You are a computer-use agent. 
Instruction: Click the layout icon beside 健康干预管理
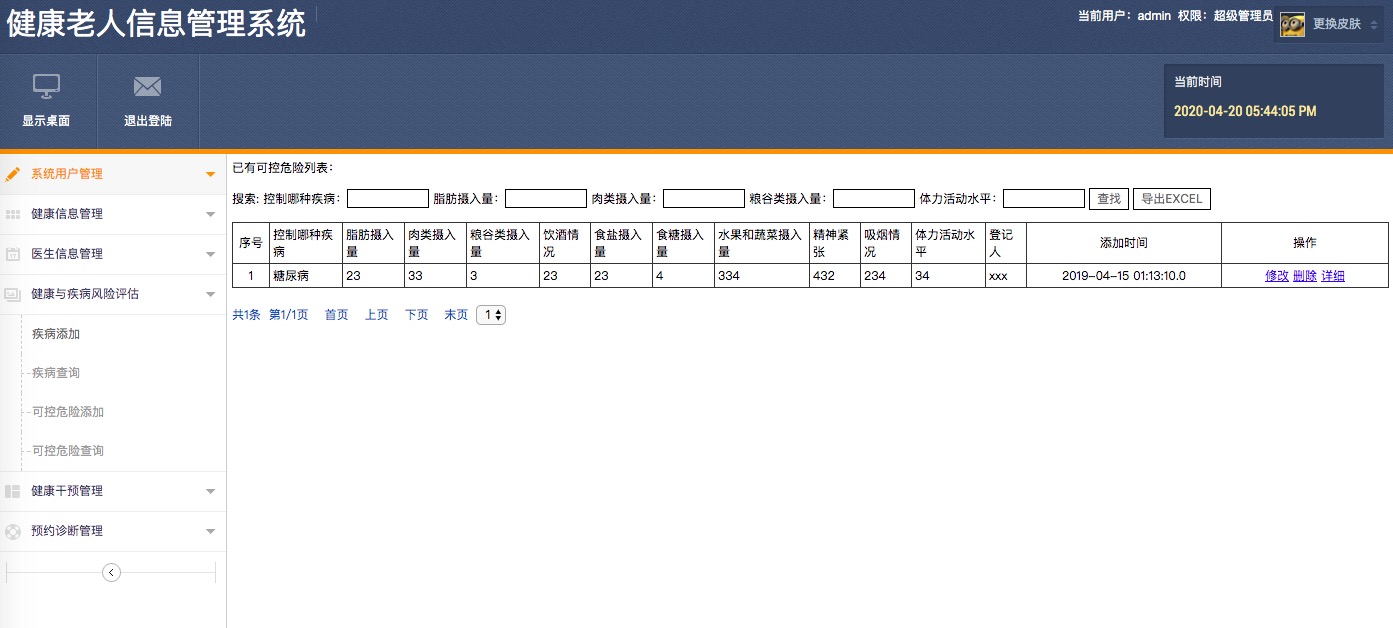[13, 491]
